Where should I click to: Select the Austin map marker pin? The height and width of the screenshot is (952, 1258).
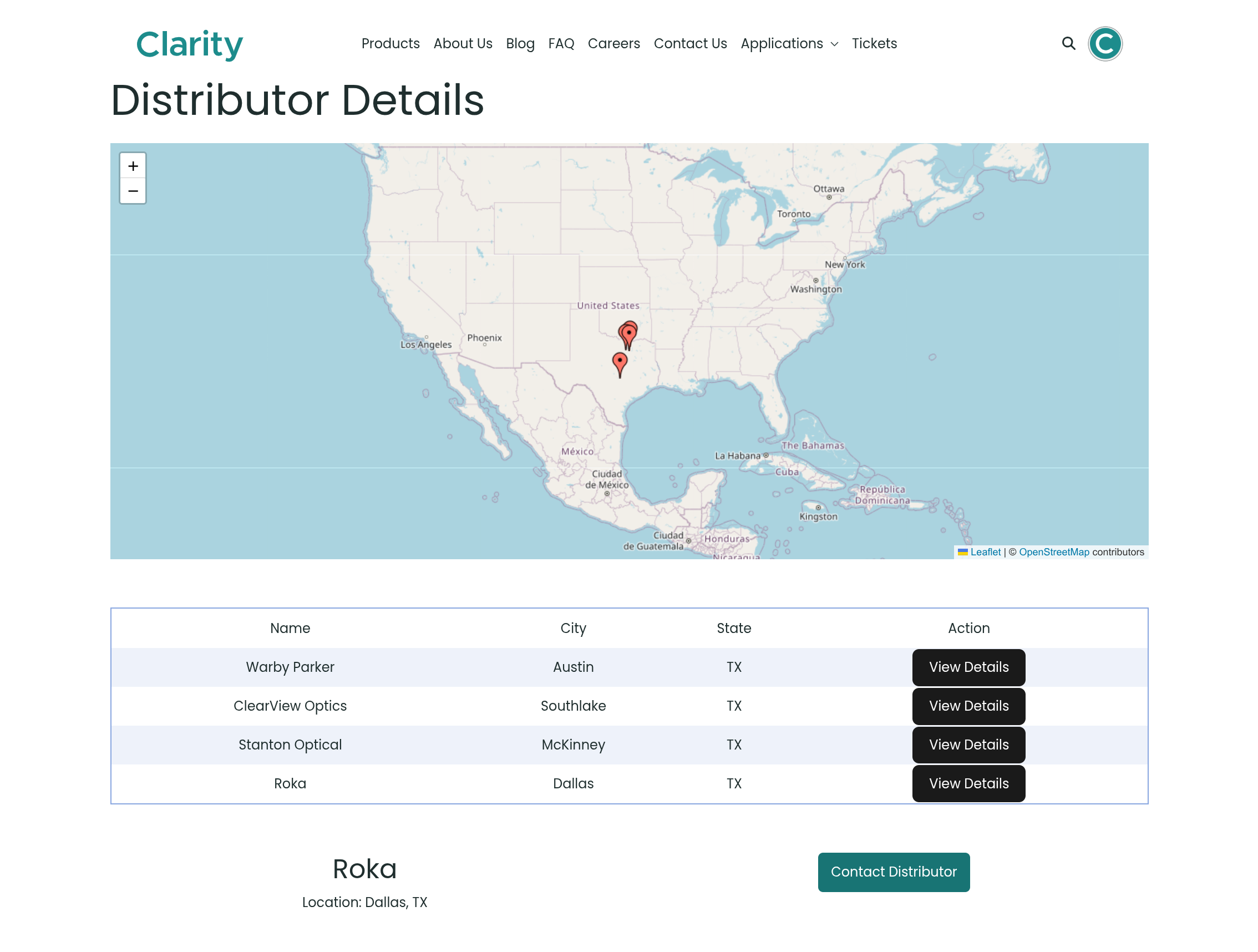(x=620, y=365)
